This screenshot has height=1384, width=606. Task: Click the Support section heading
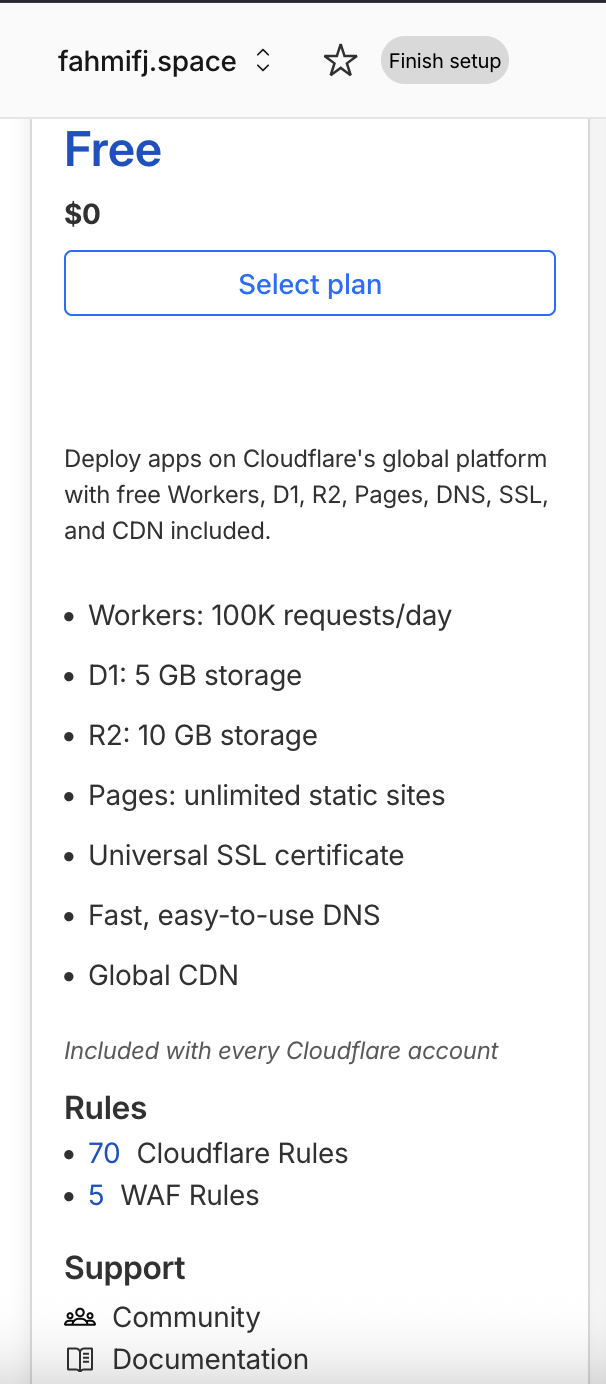coord(125,1268)
